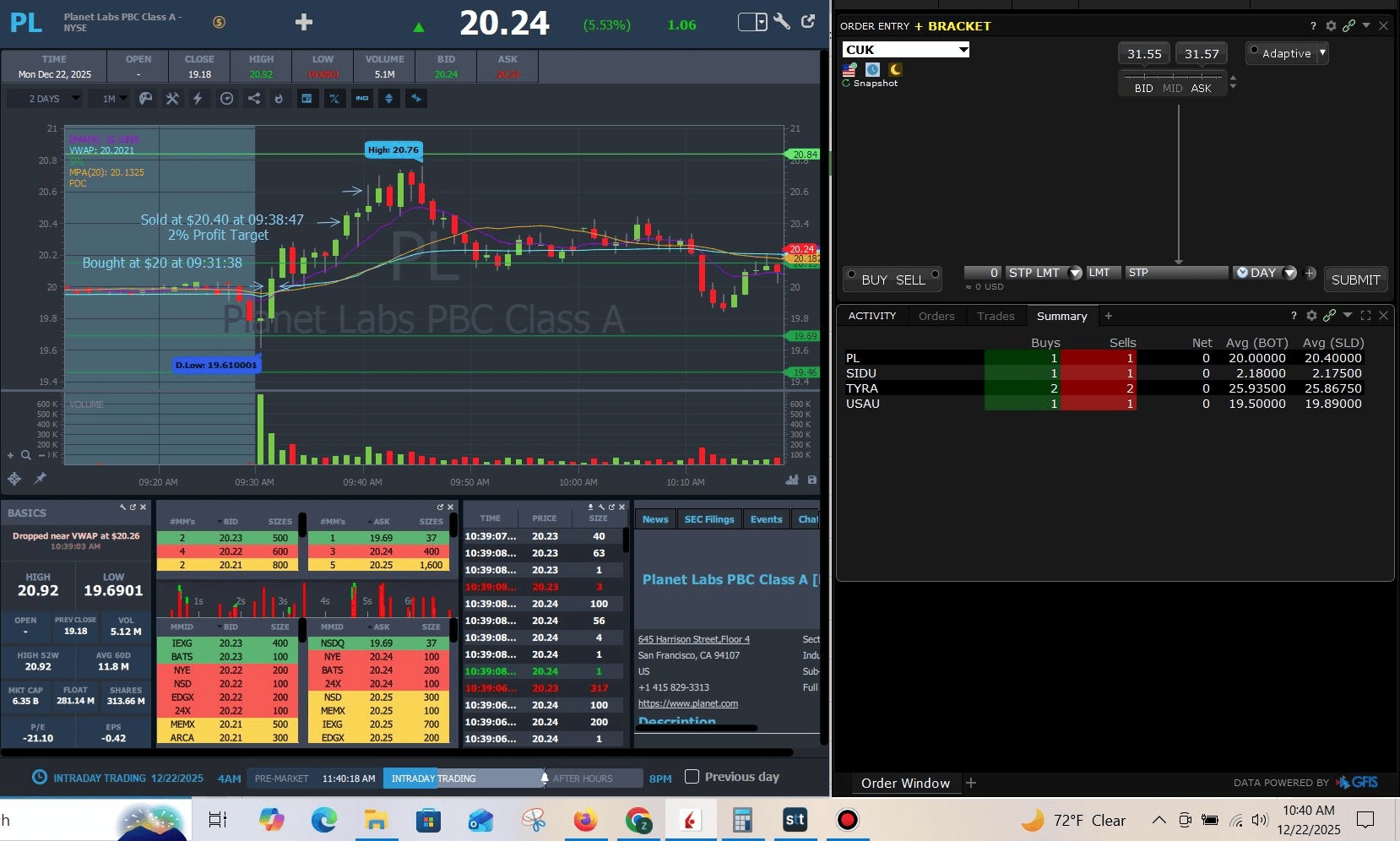Open the SEC Filings tab
1400x841 pixels.
(x=708, y=519)
